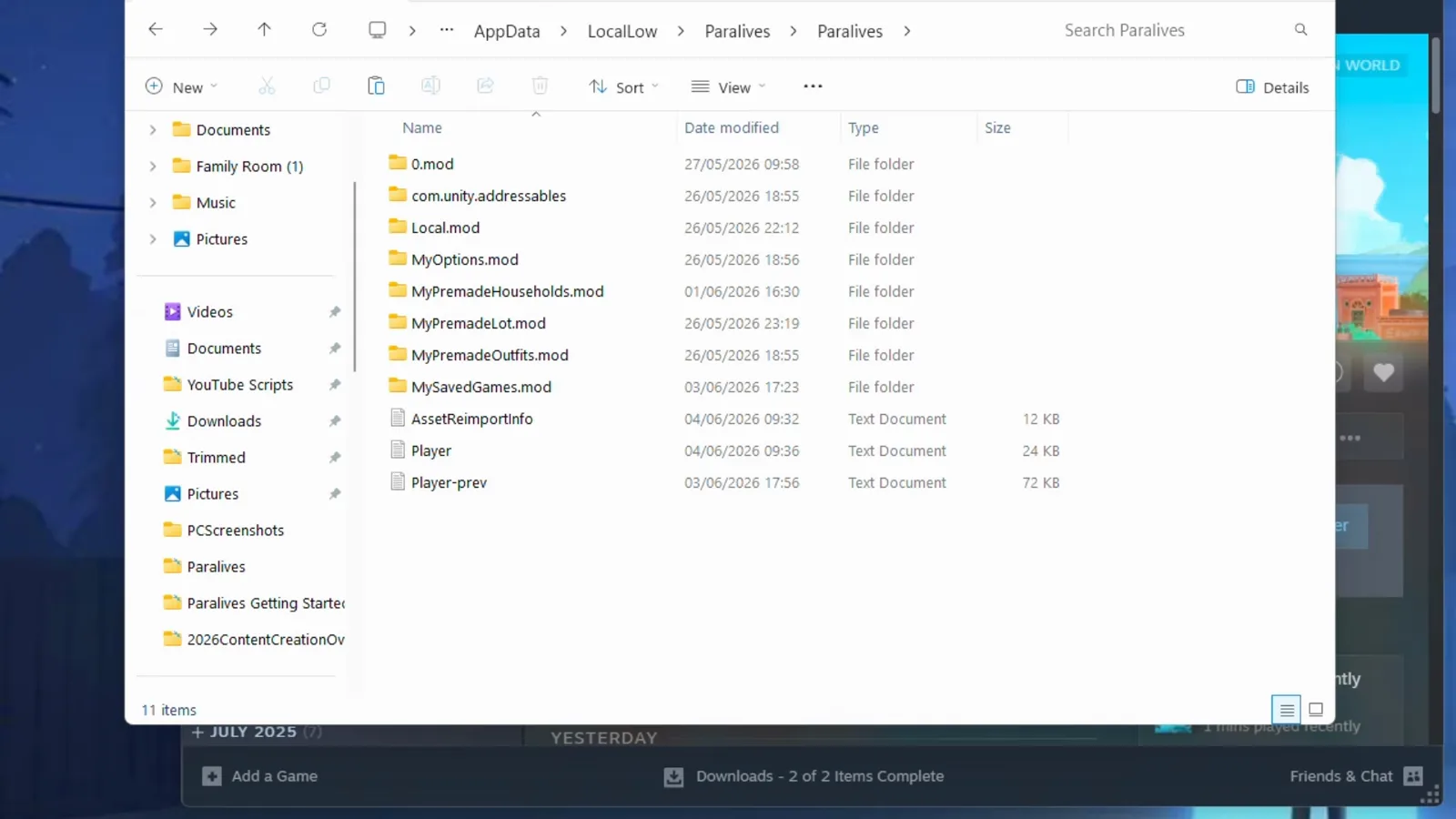Open the See more ellipsis menu in the toolbar

pos(813,86)
